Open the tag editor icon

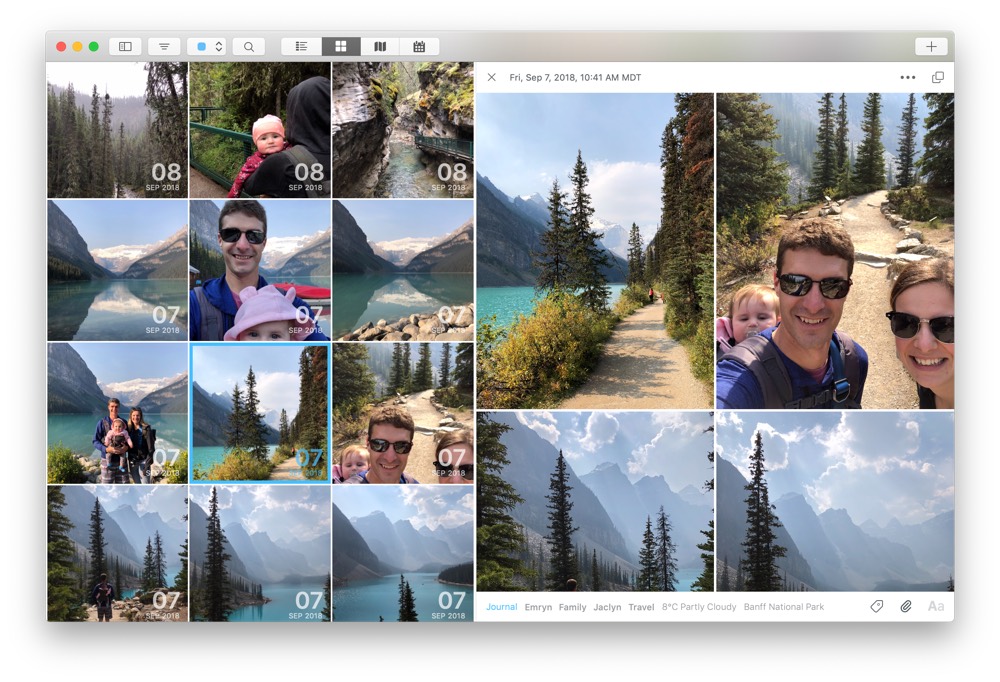tap(877, 607)
